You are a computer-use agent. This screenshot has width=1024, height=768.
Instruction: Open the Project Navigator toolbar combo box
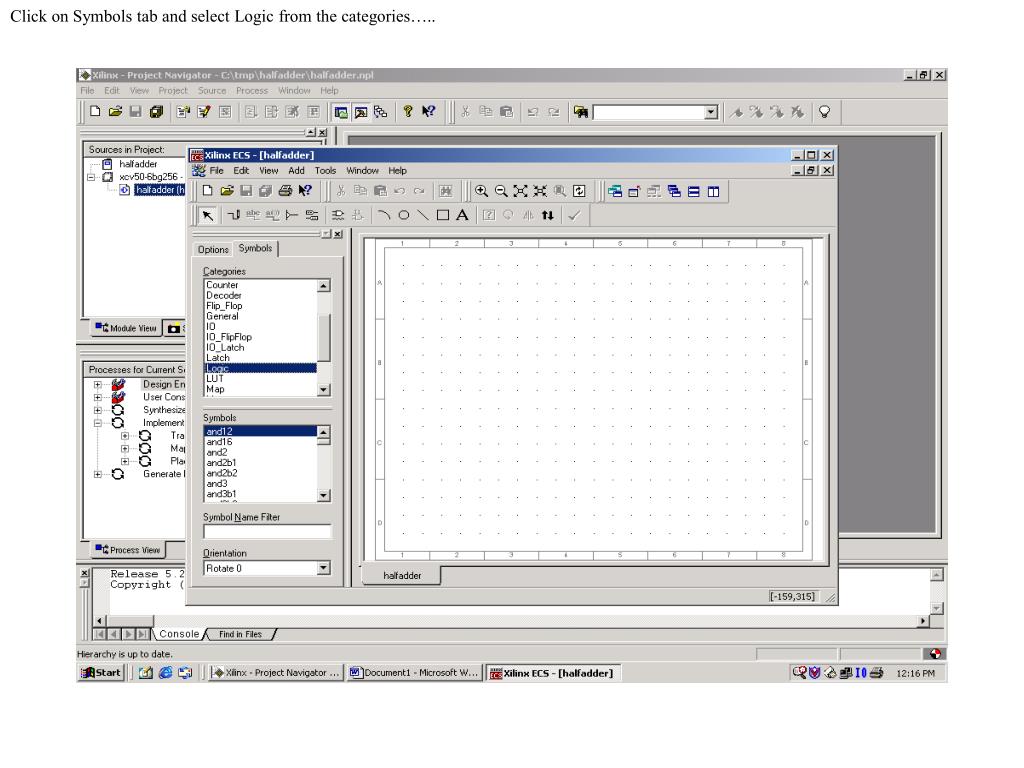click(x=711, y=112)
